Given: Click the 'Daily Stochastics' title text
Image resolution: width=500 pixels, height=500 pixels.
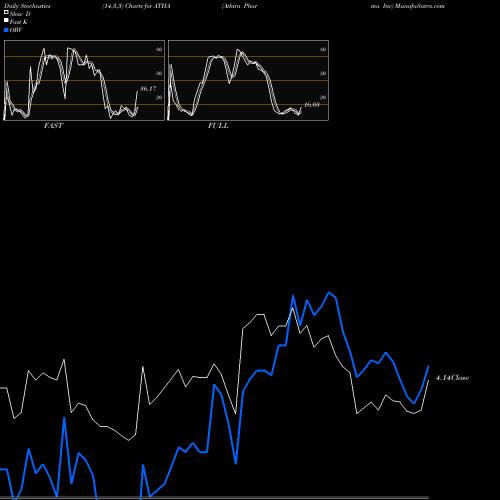Looking at the screenshot, I should [27, 6].
